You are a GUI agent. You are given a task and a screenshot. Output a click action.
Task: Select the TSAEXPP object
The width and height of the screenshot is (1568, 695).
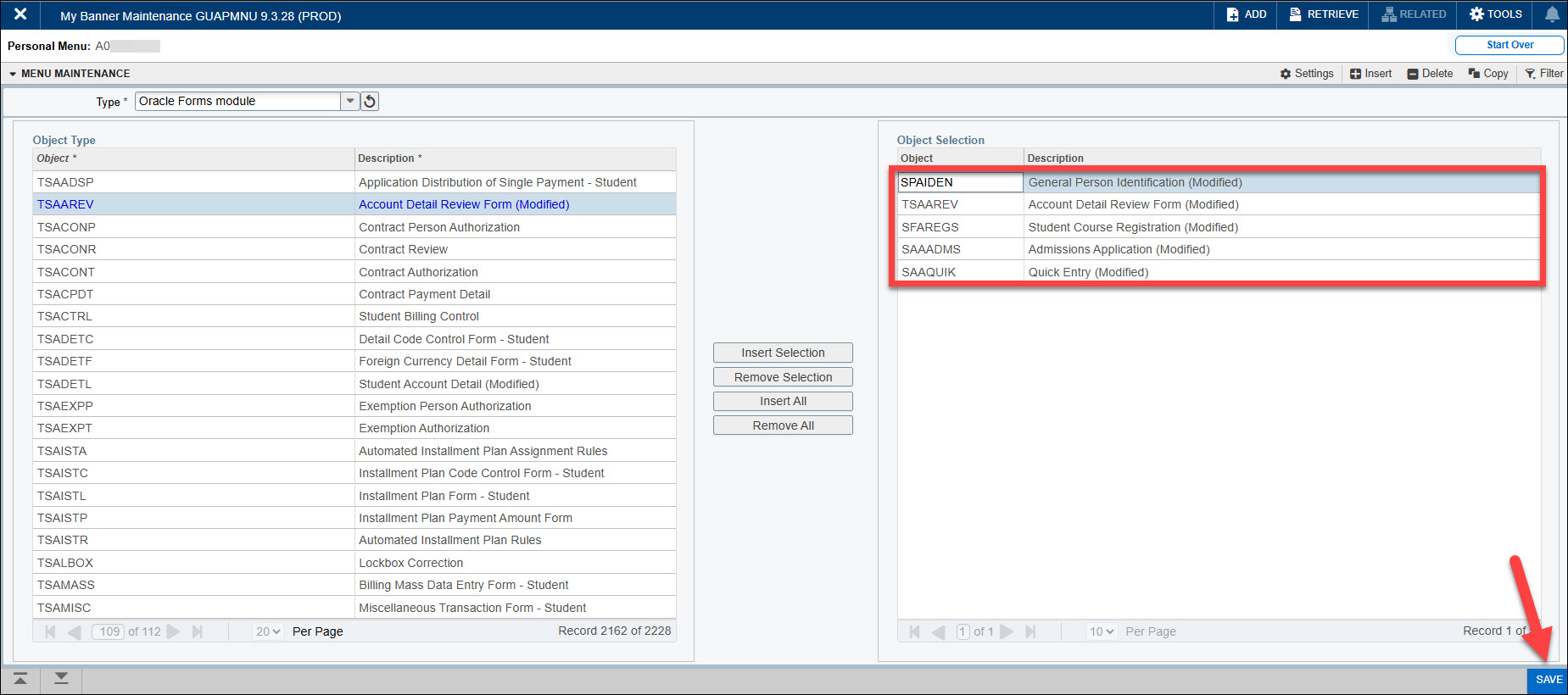pos(65,406)
